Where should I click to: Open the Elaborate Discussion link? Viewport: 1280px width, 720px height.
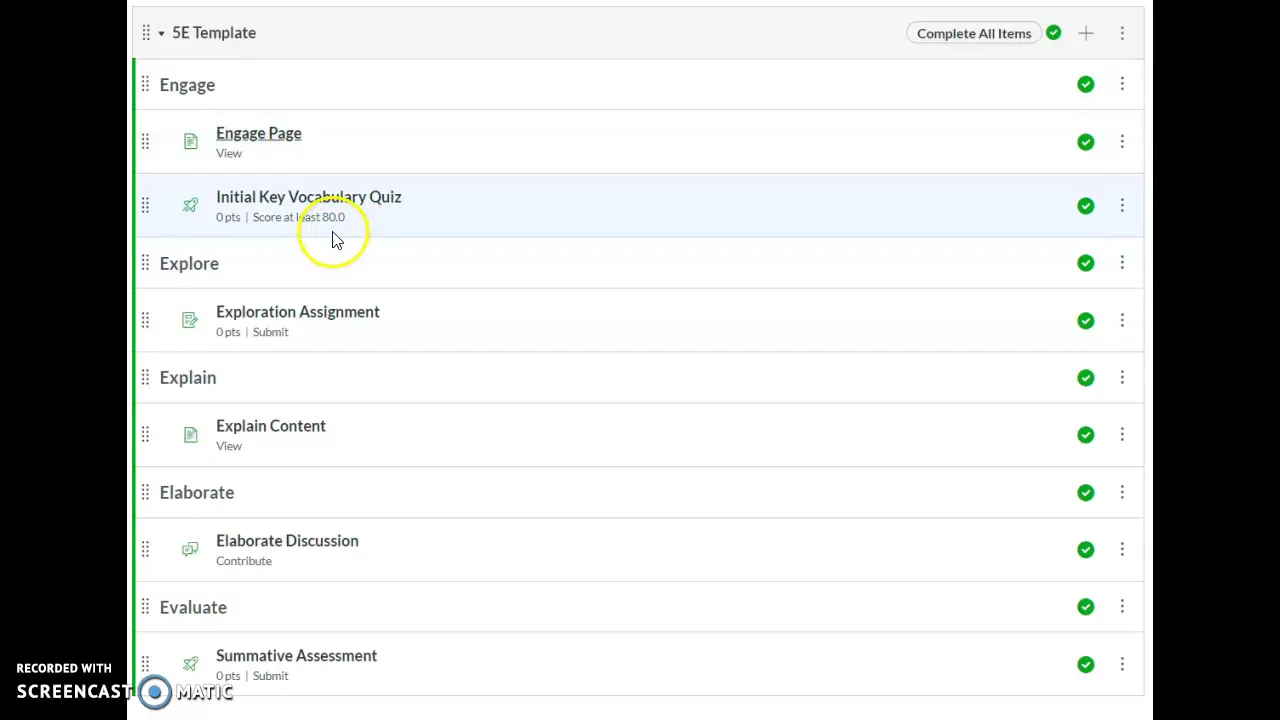pos(287,541)
